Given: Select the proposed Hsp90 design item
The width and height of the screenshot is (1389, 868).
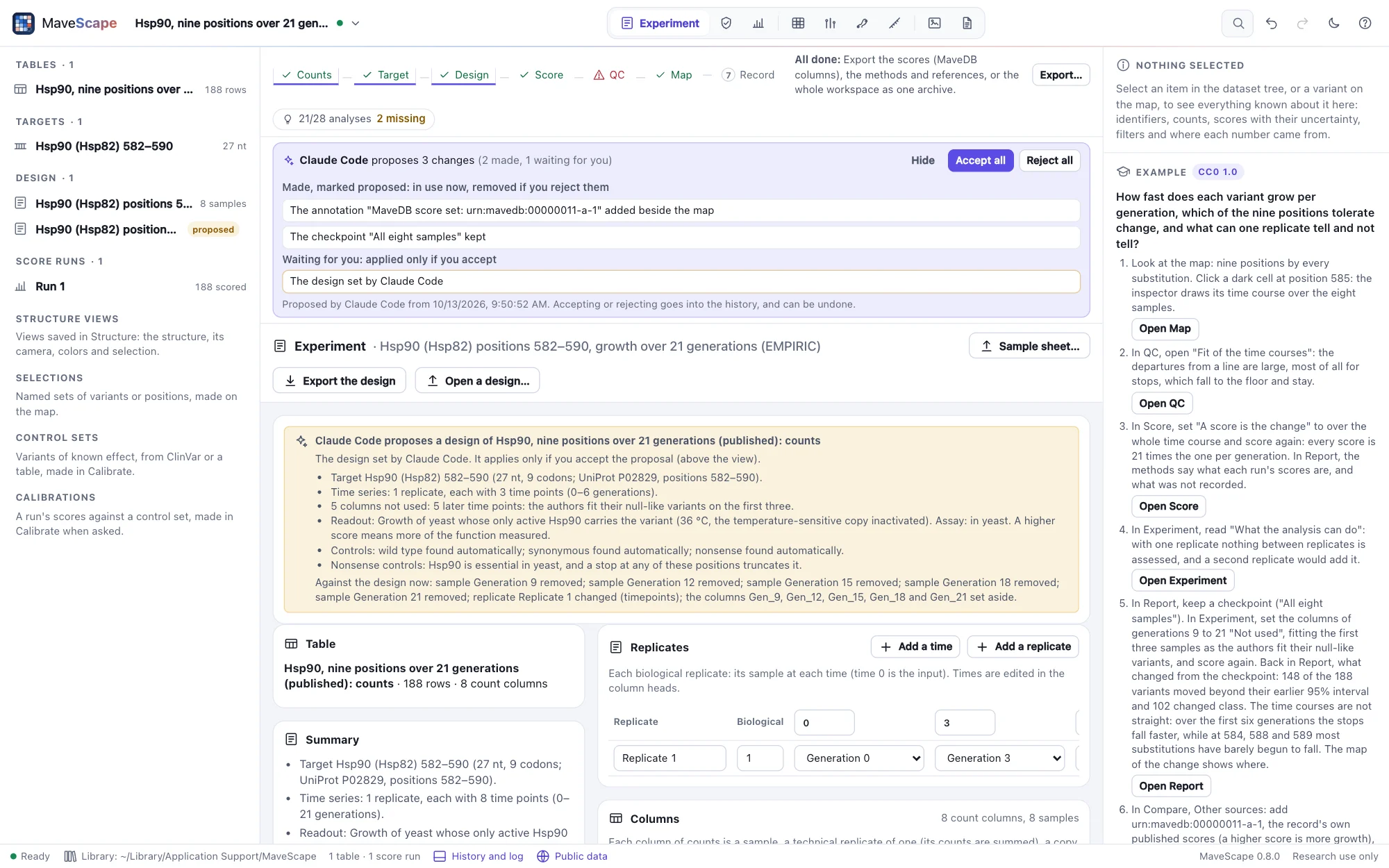Looking at the screenshot, I should (x=130, y=229).
